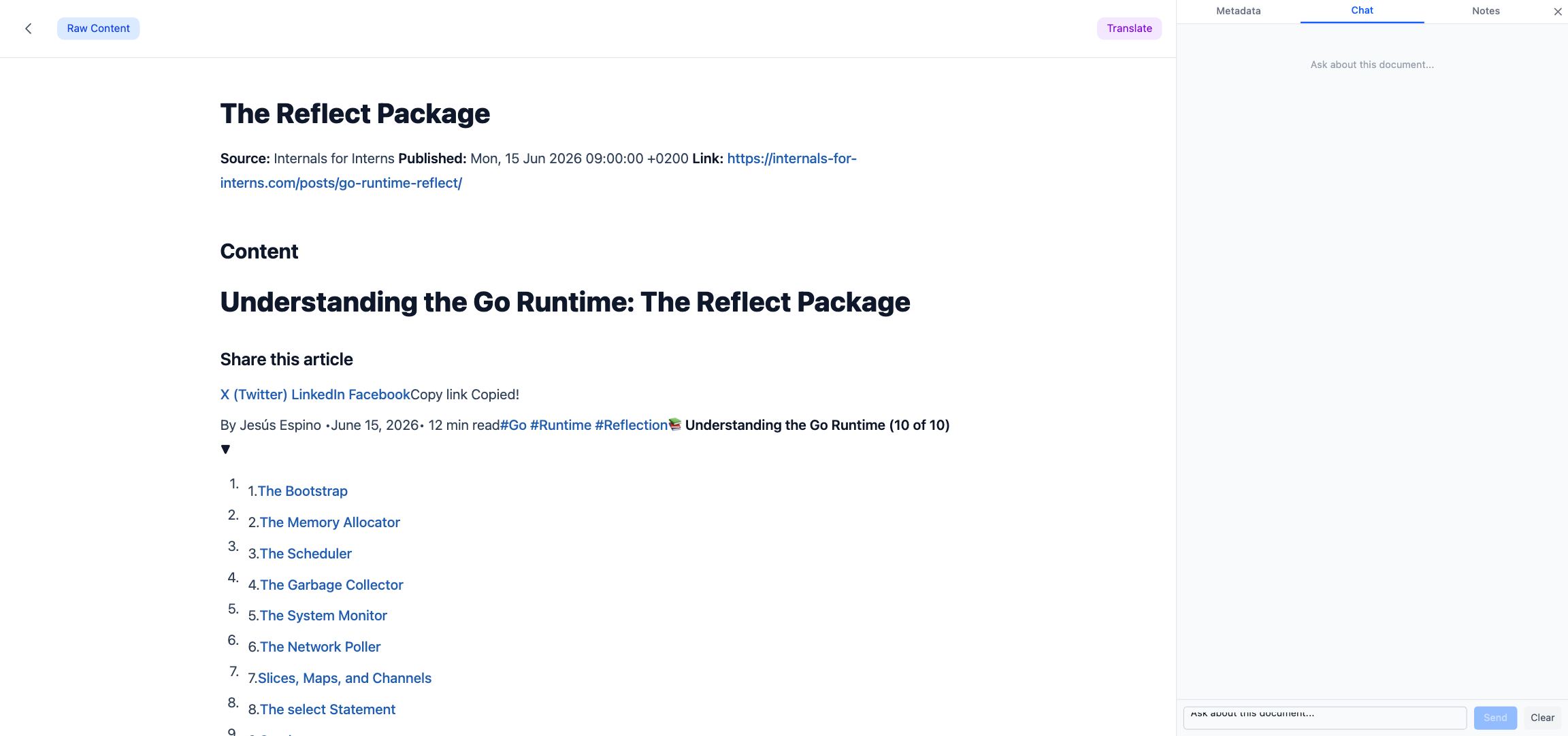Open The Memory Allocator article
The image size is (1568, 736).
pos(329,522)
